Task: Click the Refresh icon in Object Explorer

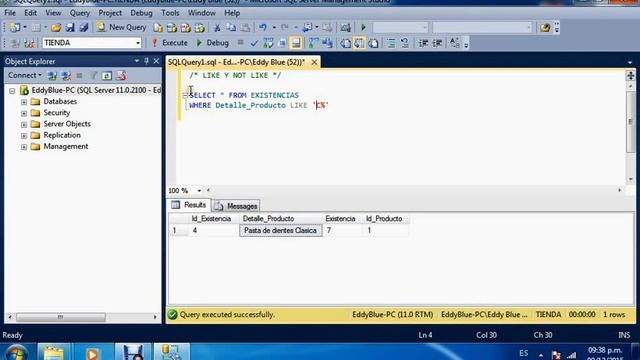Action: tap(107, 76)
